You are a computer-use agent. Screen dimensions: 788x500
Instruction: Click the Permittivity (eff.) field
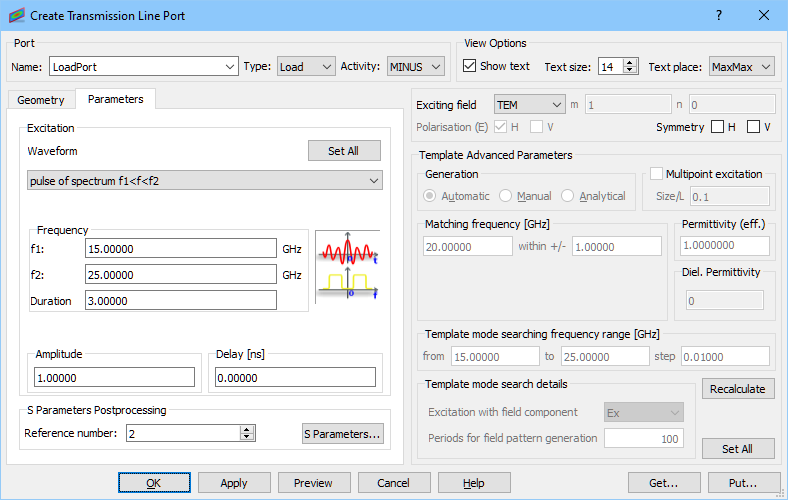point(725,245)
